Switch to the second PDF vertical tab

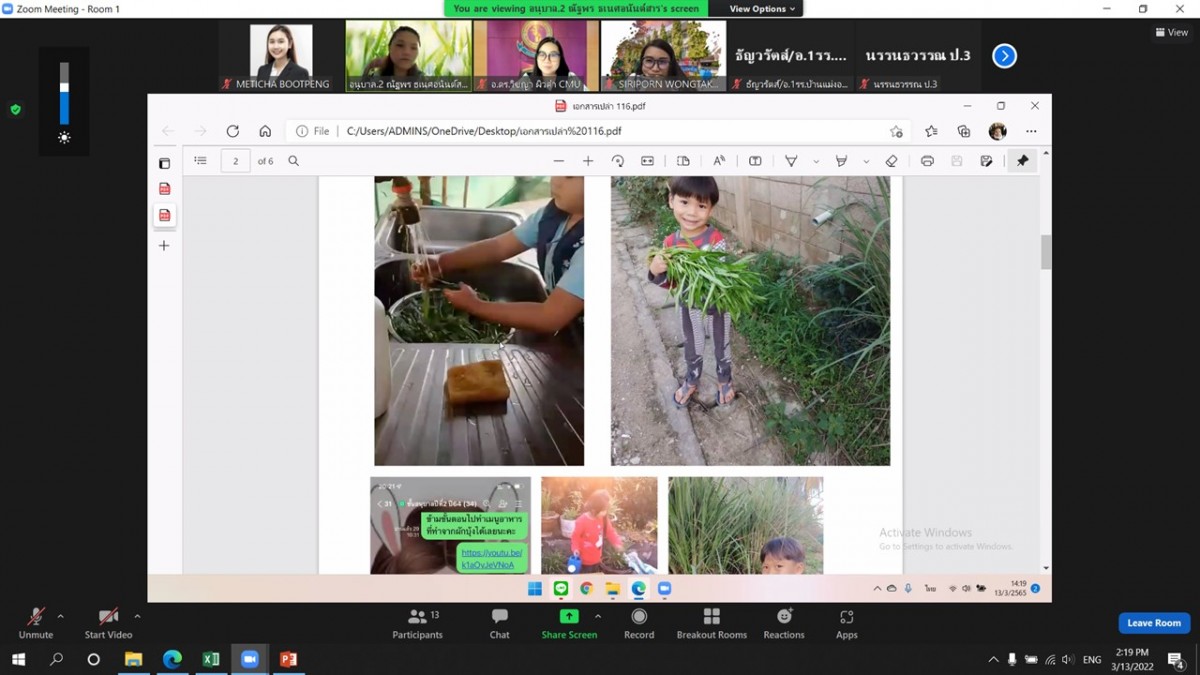click(165, 215)
